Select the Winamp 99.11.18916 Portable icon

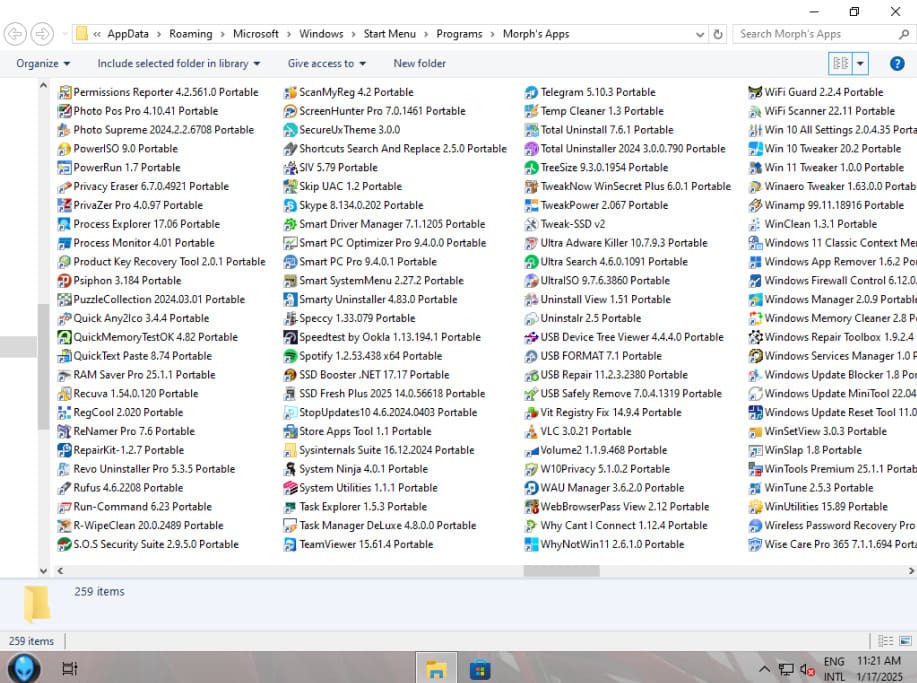(x=755, y=205)
